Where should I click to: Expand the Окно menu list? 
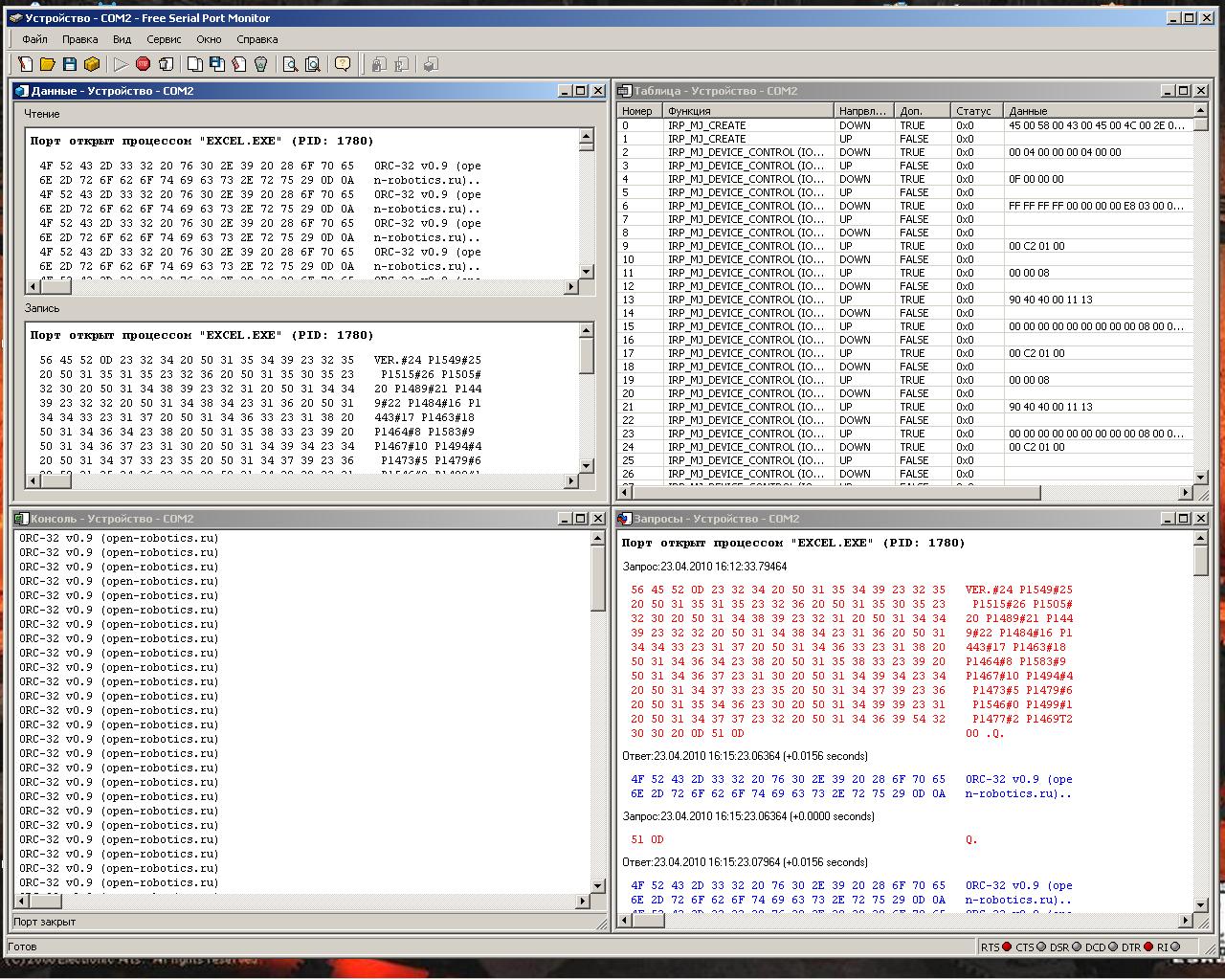209,39
